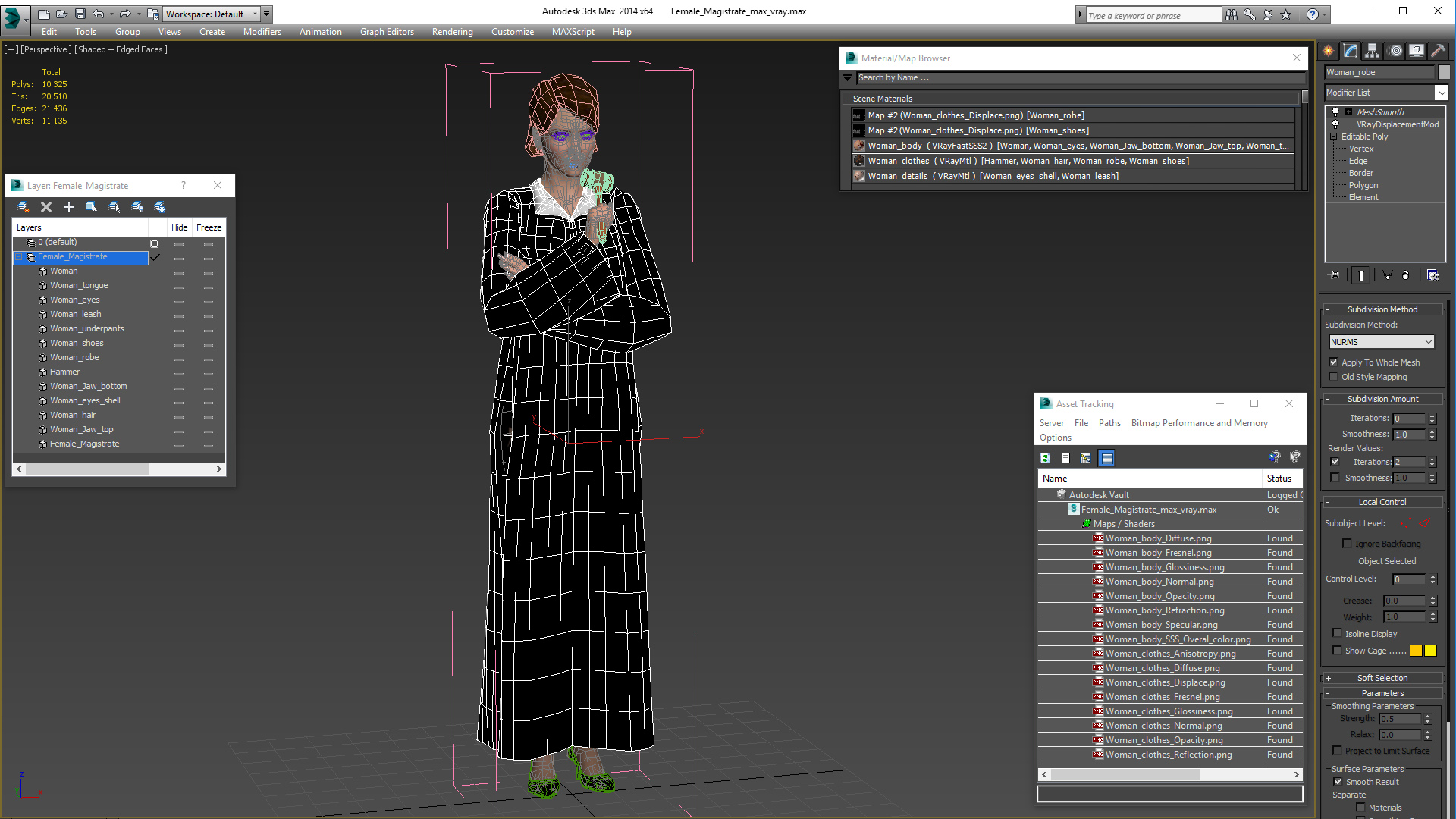This screenshot has width=1456, height=819.
Task: Open the Modify command panel tab
Action: [x=1351, y=51]
